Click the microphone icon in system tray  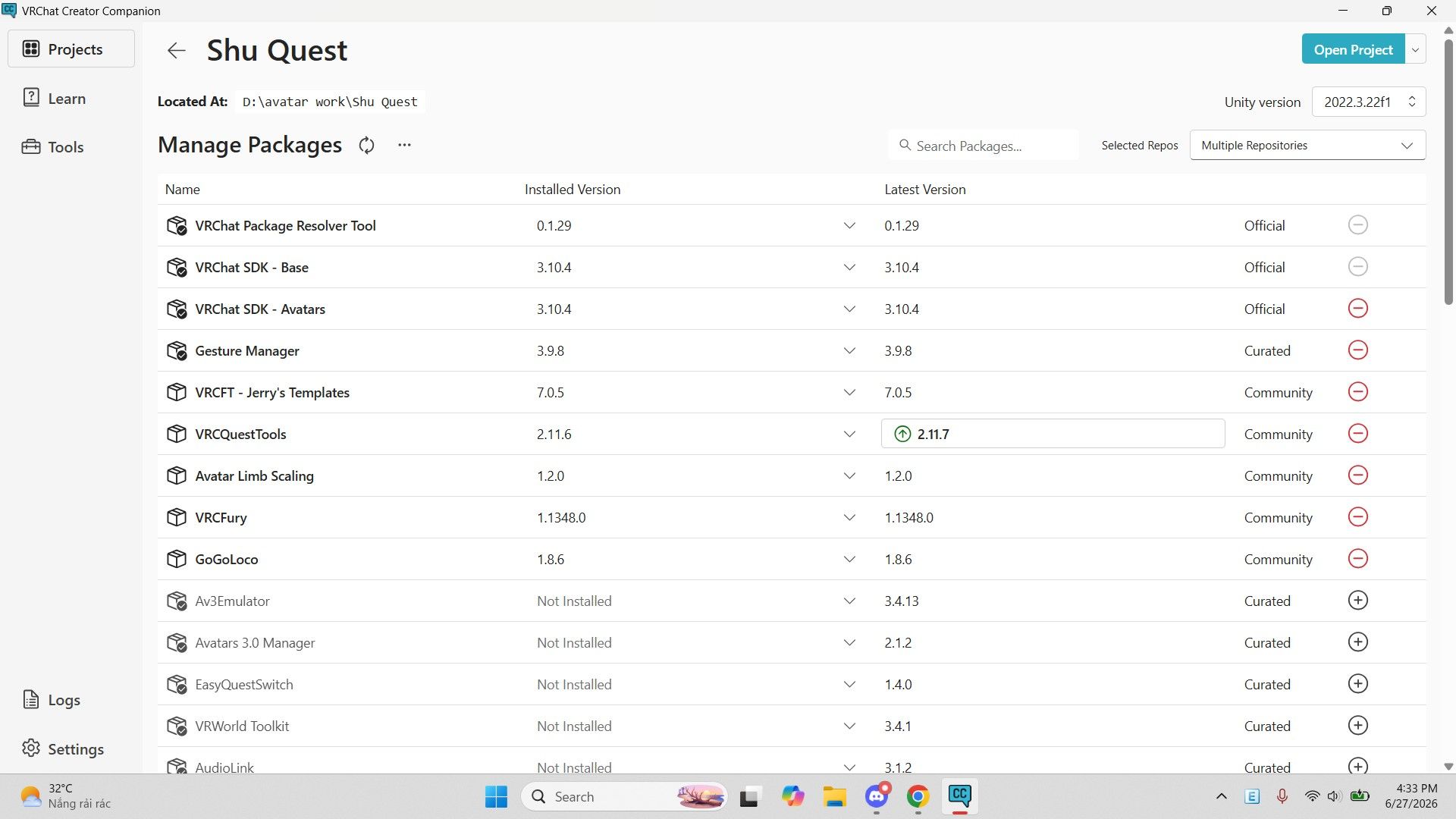pos(1282,796)
